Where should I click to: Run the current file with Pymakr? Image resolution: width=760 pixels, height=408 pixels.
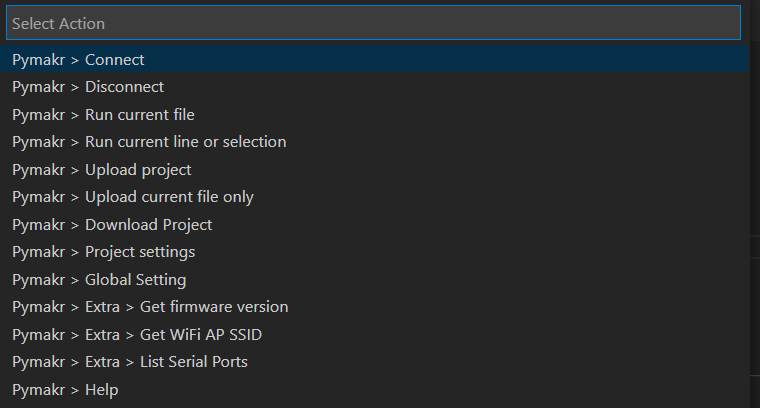click(x=103, y=115)
